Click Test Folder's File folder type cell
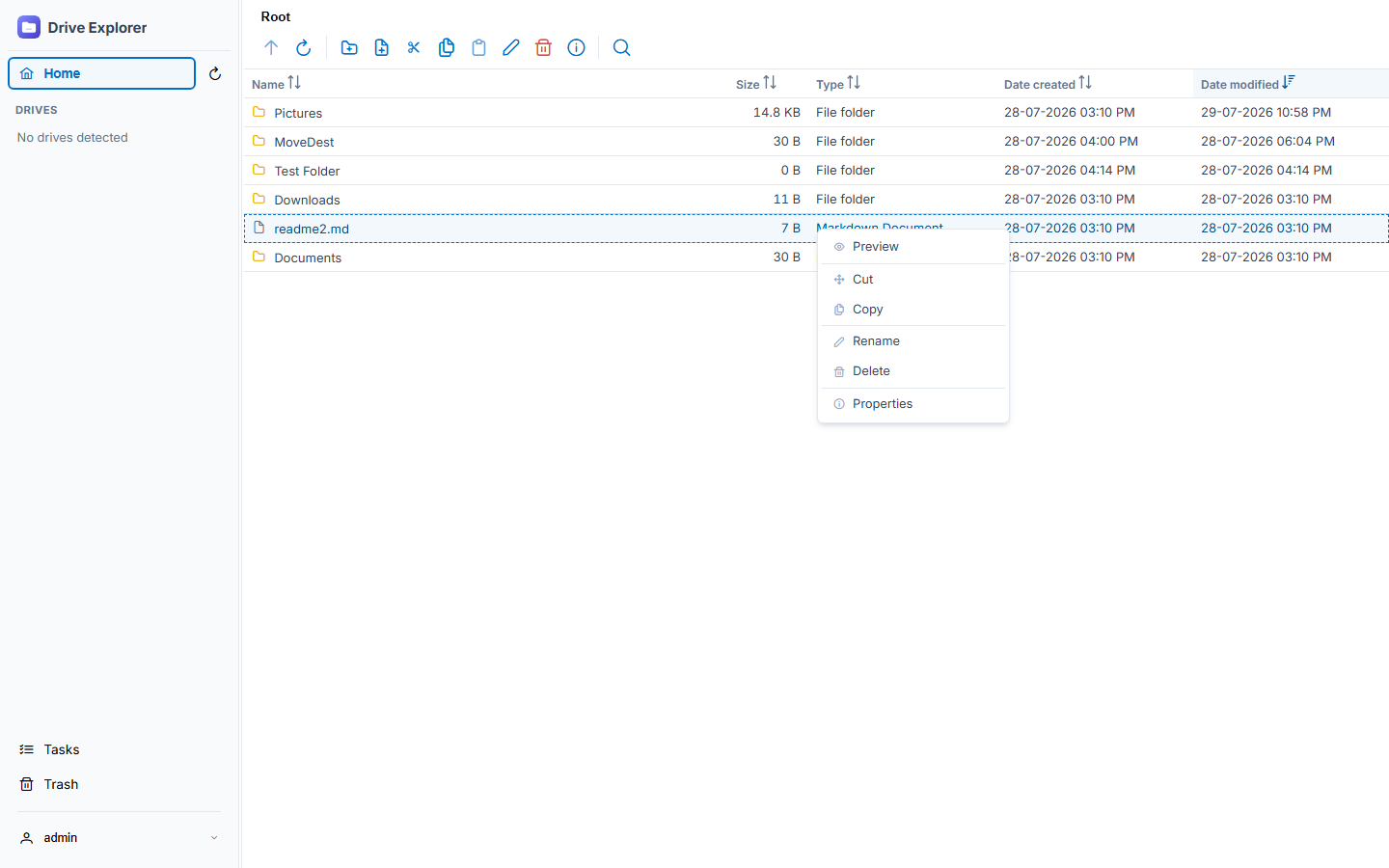The image size is (1389, 868). click(845, 170)
